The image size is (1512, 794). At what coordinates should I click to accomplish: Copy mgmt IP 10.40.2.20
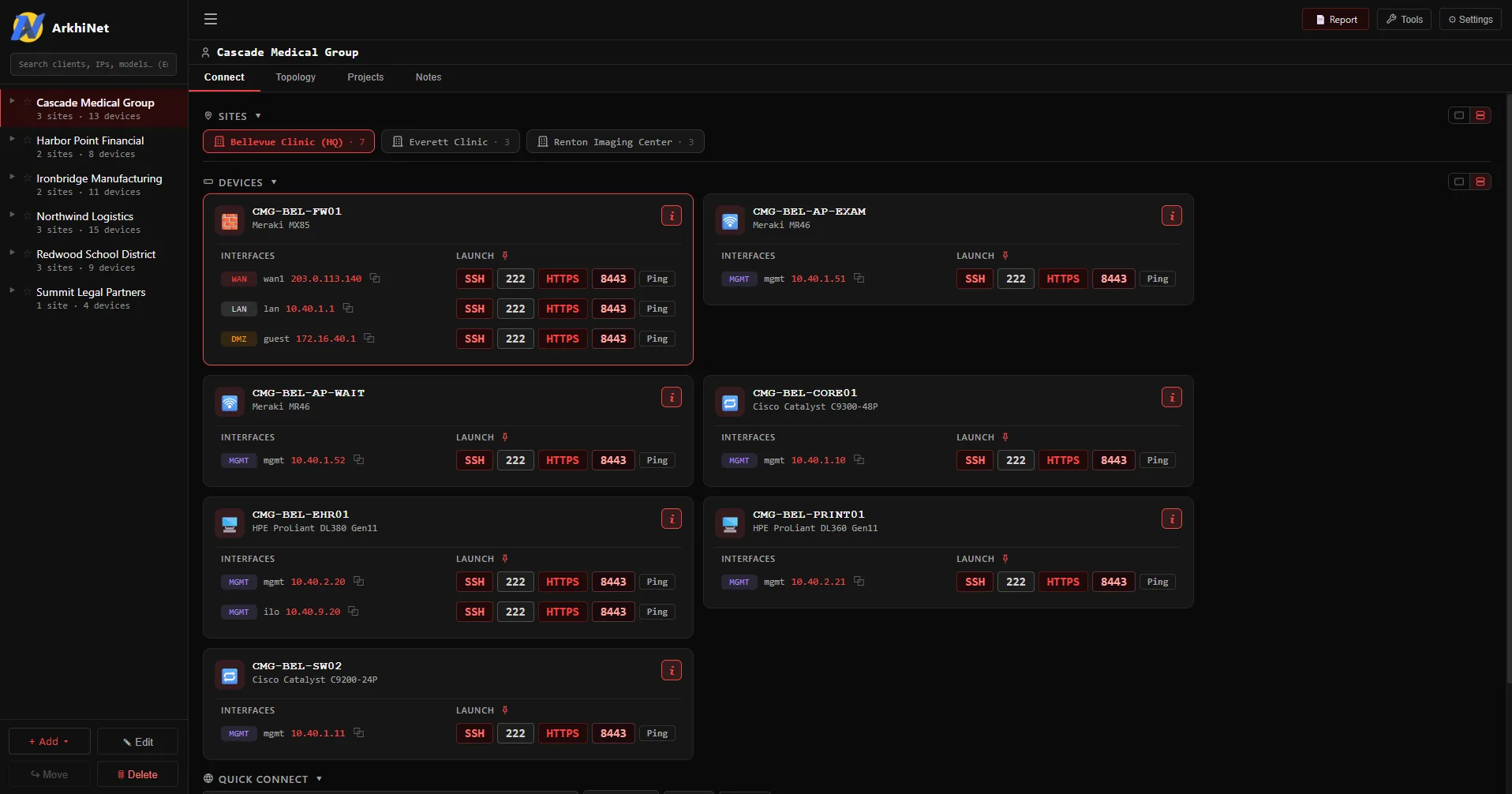[x=358, y=581]
